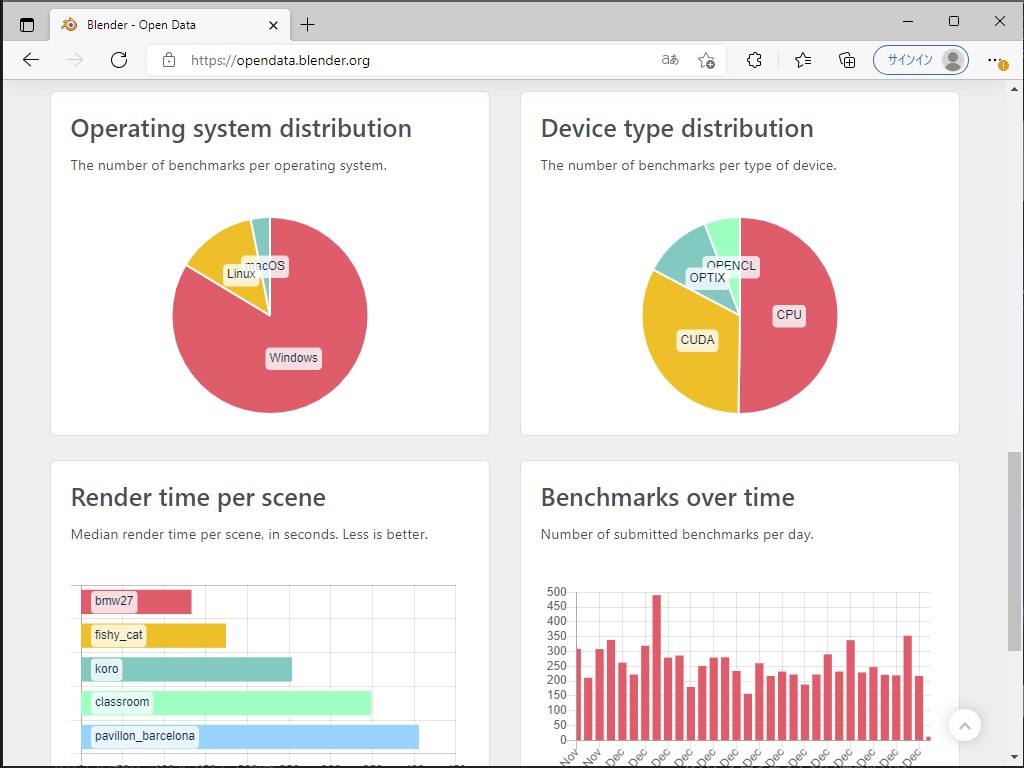Image resolution: width=1024 pixels, height=768 pixels.
Task: Minimize the browser window
Action: (x=908, y=22)
